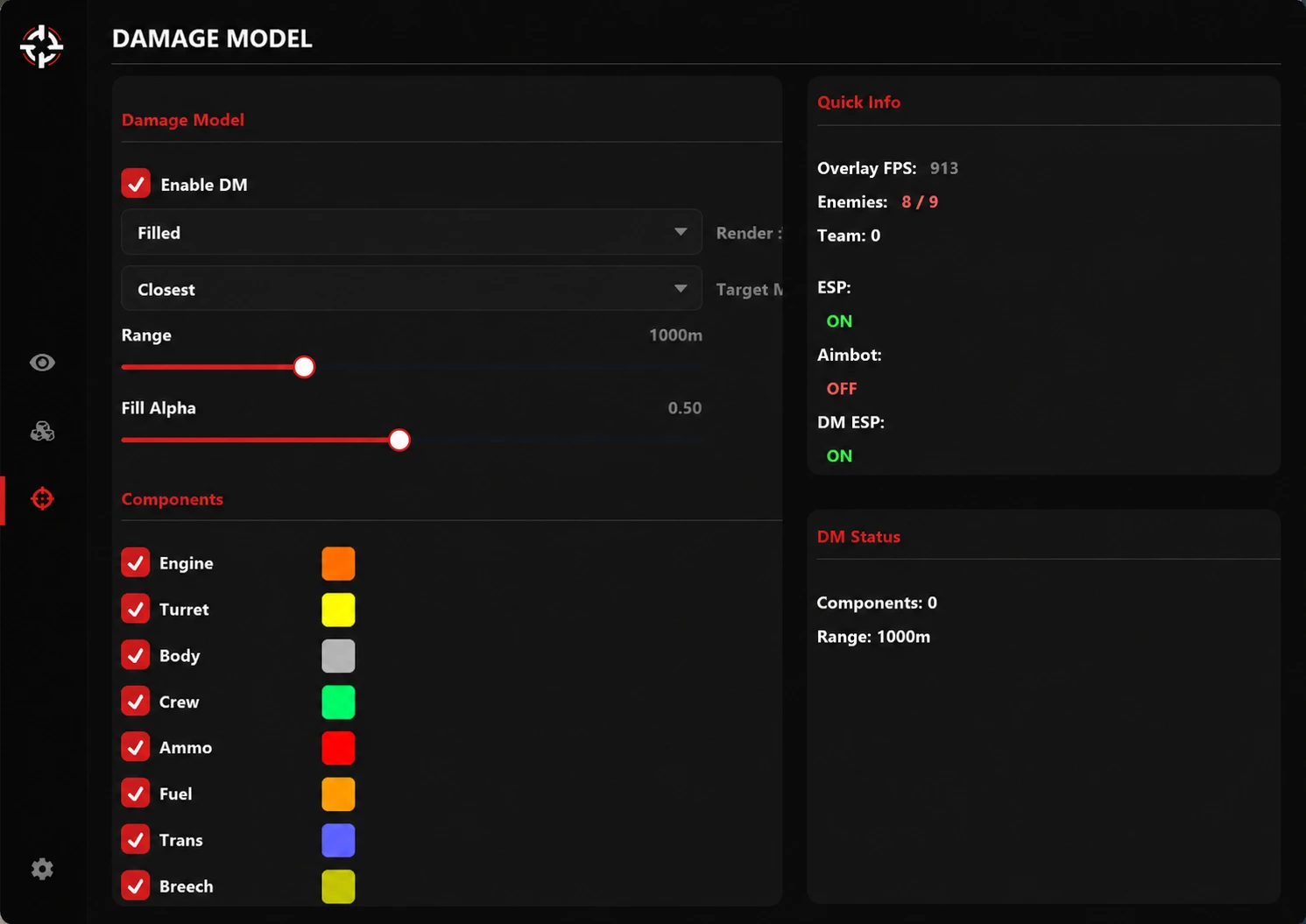This screenshot has height=924, width=1306.
Task: Open the Body gray color swatch
Action: pyautogui.click(x=338, y=655)
